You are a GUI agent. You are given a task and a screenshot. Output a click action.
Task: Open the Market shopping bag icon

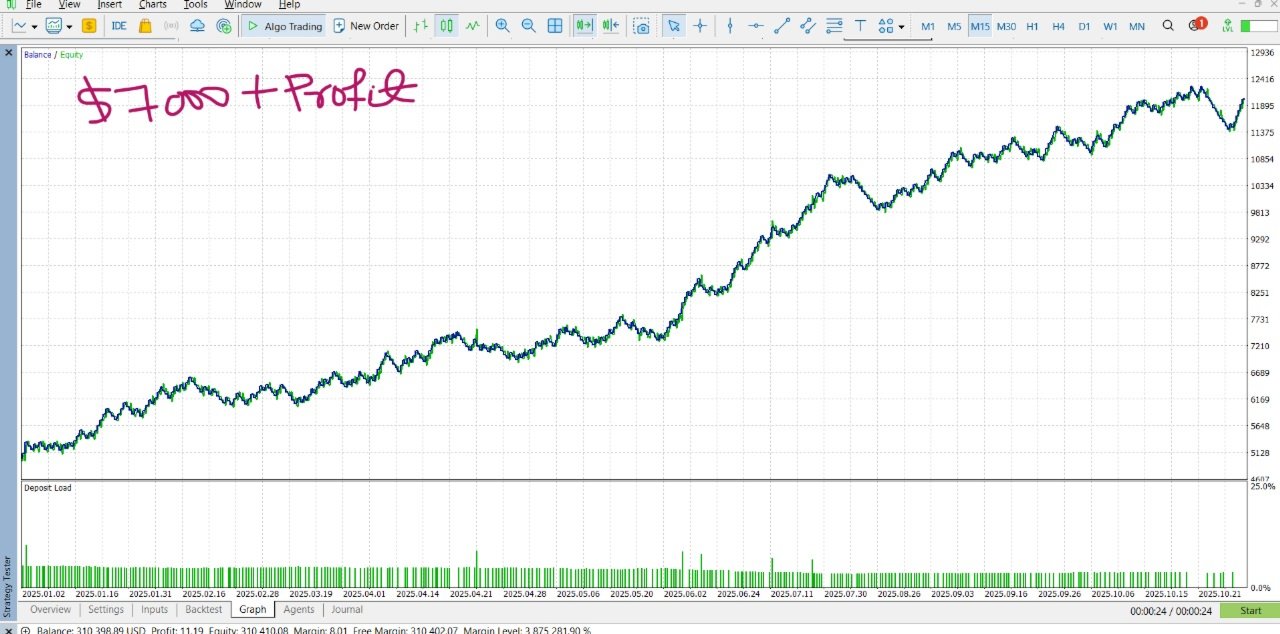(145, 26)
